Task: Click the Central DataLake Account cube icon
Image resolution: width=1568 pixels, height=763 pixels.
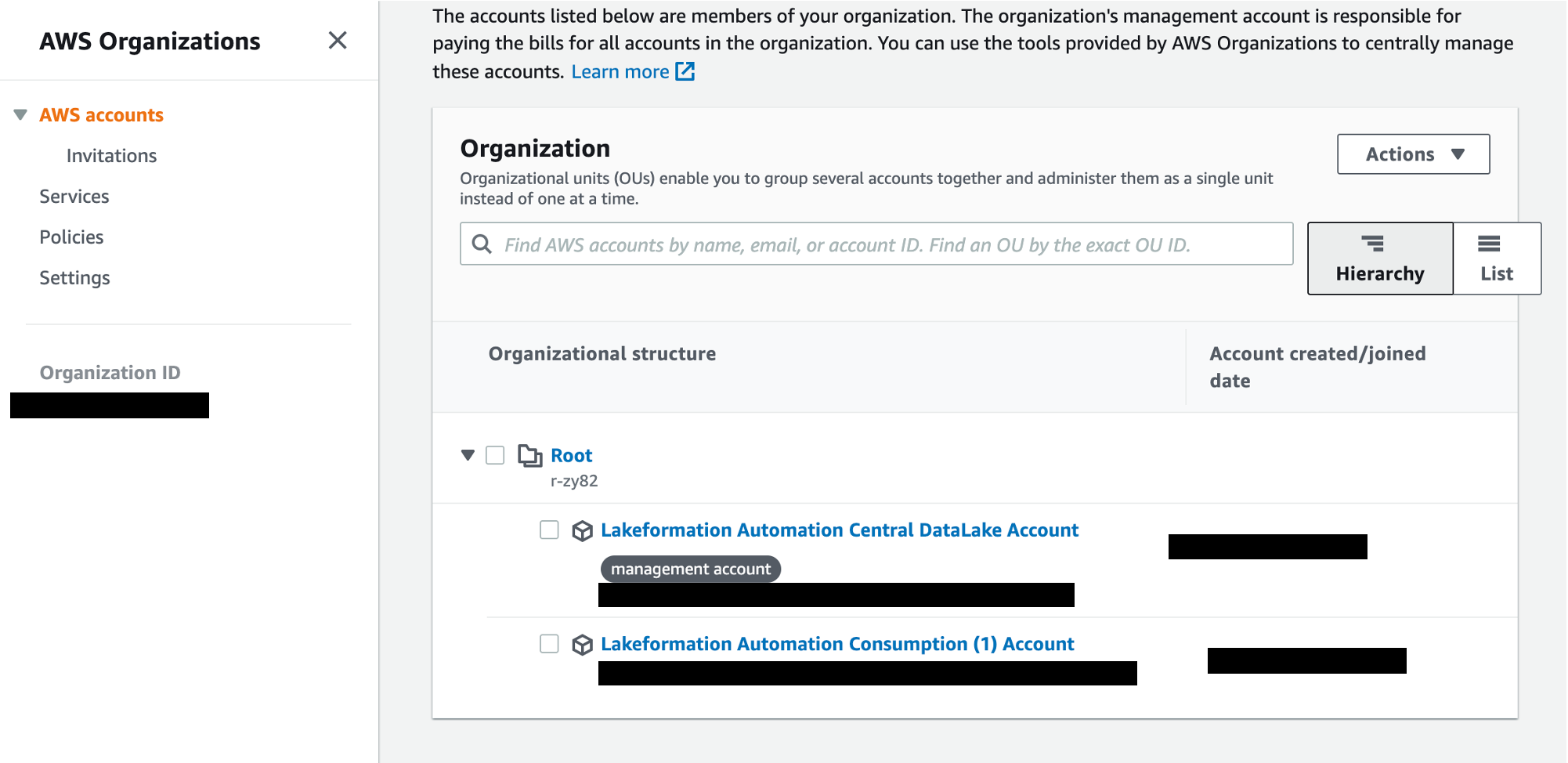Action: (582, 531)
